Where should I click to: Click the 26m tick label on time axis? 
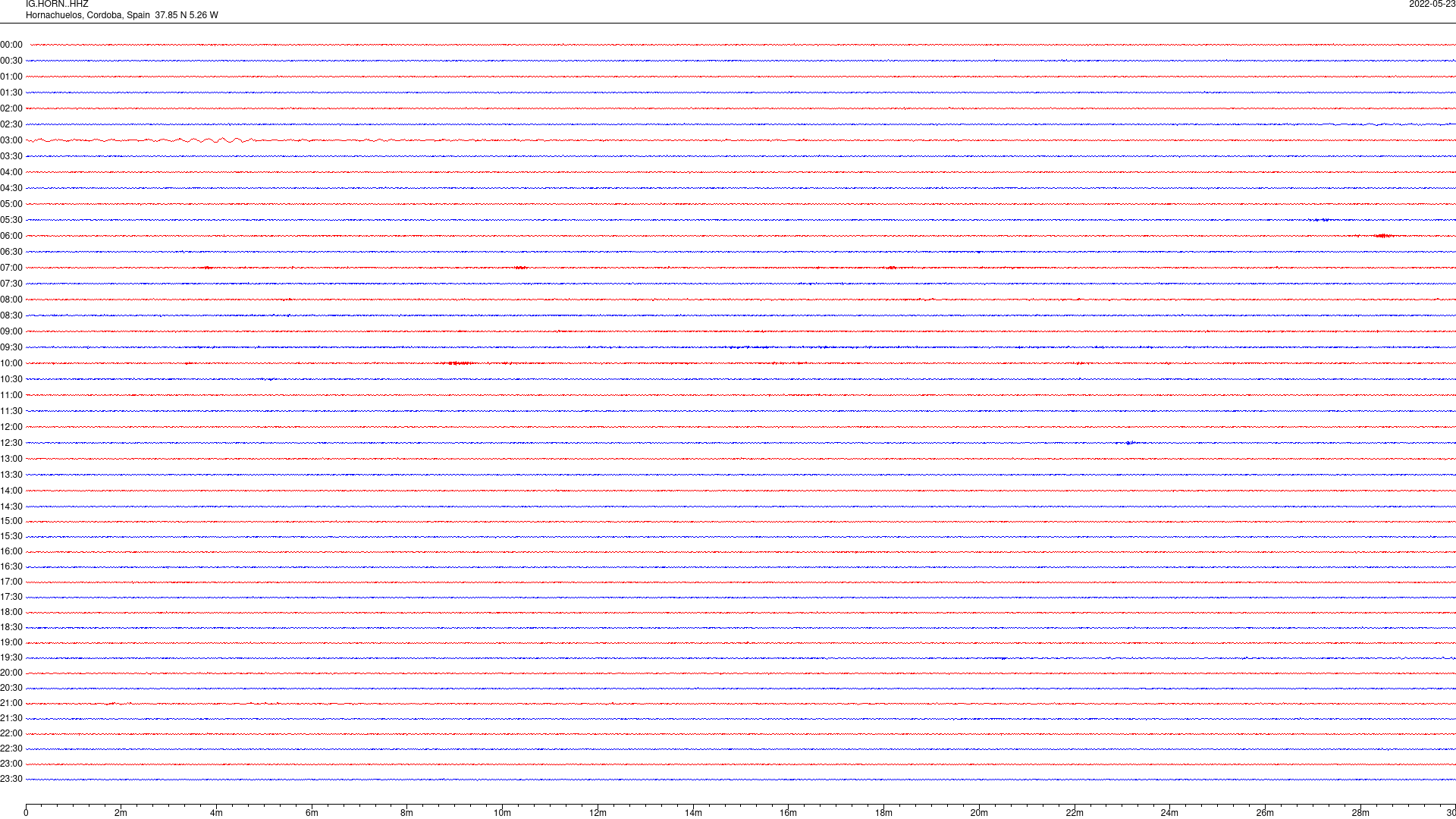(1265, 813)
